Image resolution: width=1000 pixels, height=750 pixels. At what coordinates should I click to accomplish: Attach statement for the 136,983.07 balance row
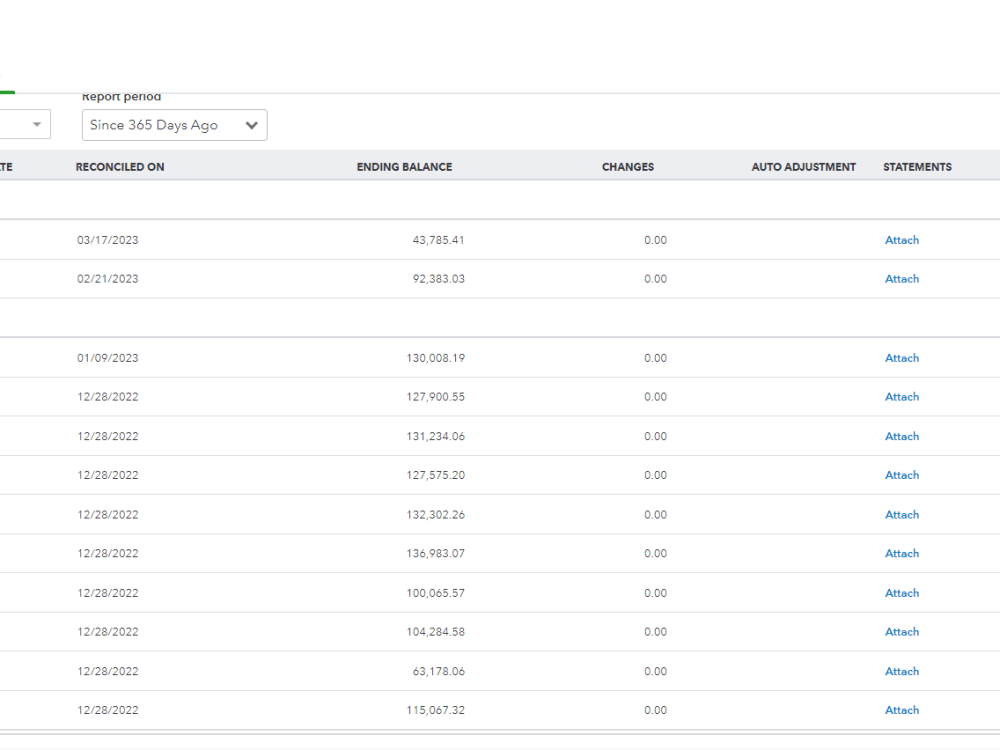[x=902, y=554]
